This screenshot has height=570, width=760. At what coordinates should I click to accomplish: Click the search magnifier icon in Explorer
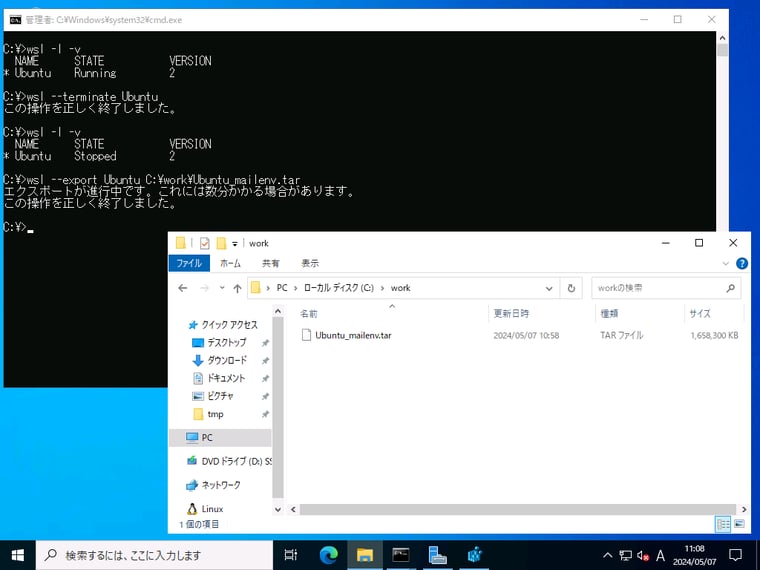tap(730, 288)
